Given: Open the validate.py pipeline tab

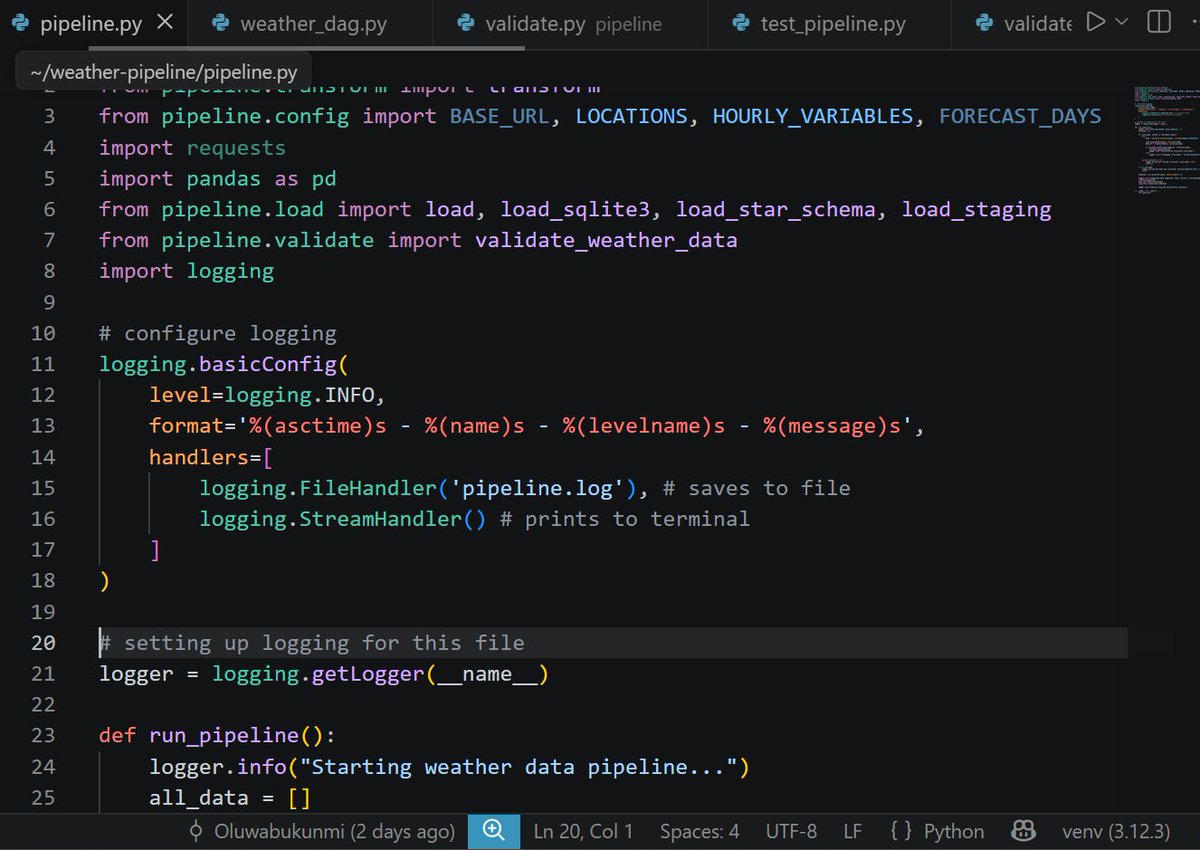Looking at the screenshot, I should [571, 24].
